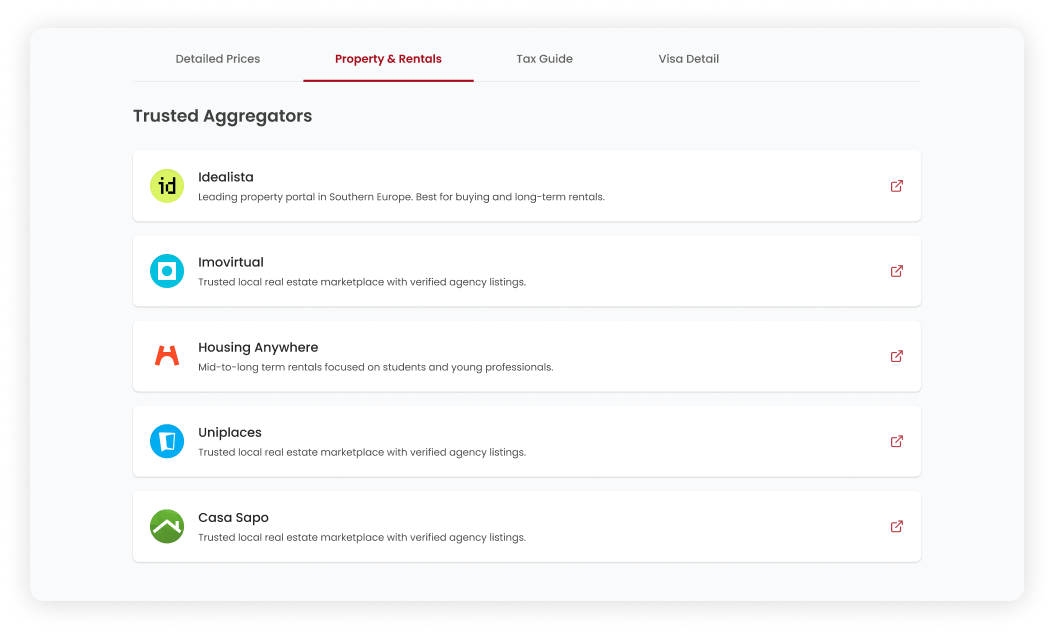Open the external link for Idealista
1055x633 pixels.
897,185
